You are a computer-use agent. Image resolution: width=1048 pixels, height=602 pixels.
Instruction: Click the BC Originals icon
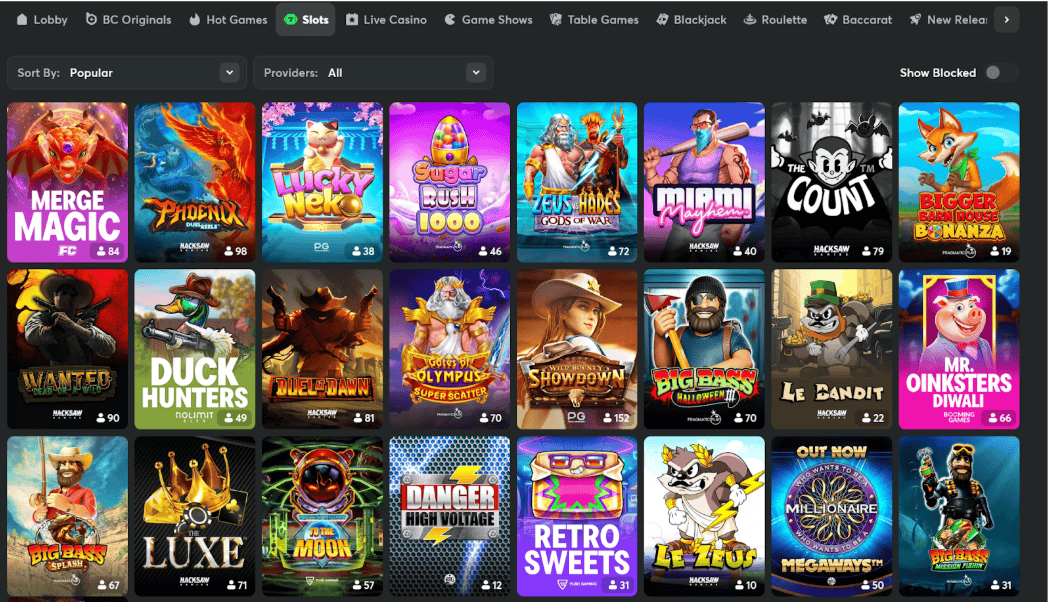point(92,19)
